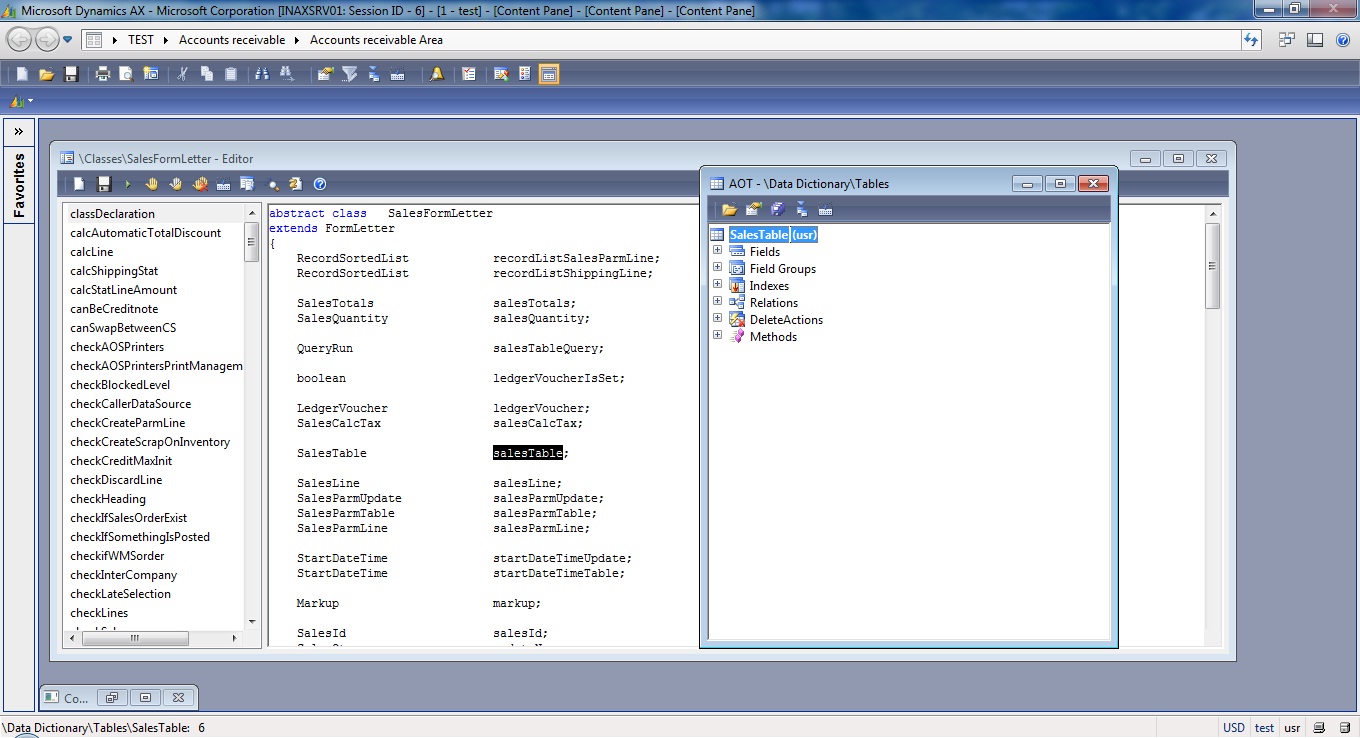The height and width of the screenshot is (738, 1360).
Task: Click the method list vertical scrollbar
Action: 252,418
